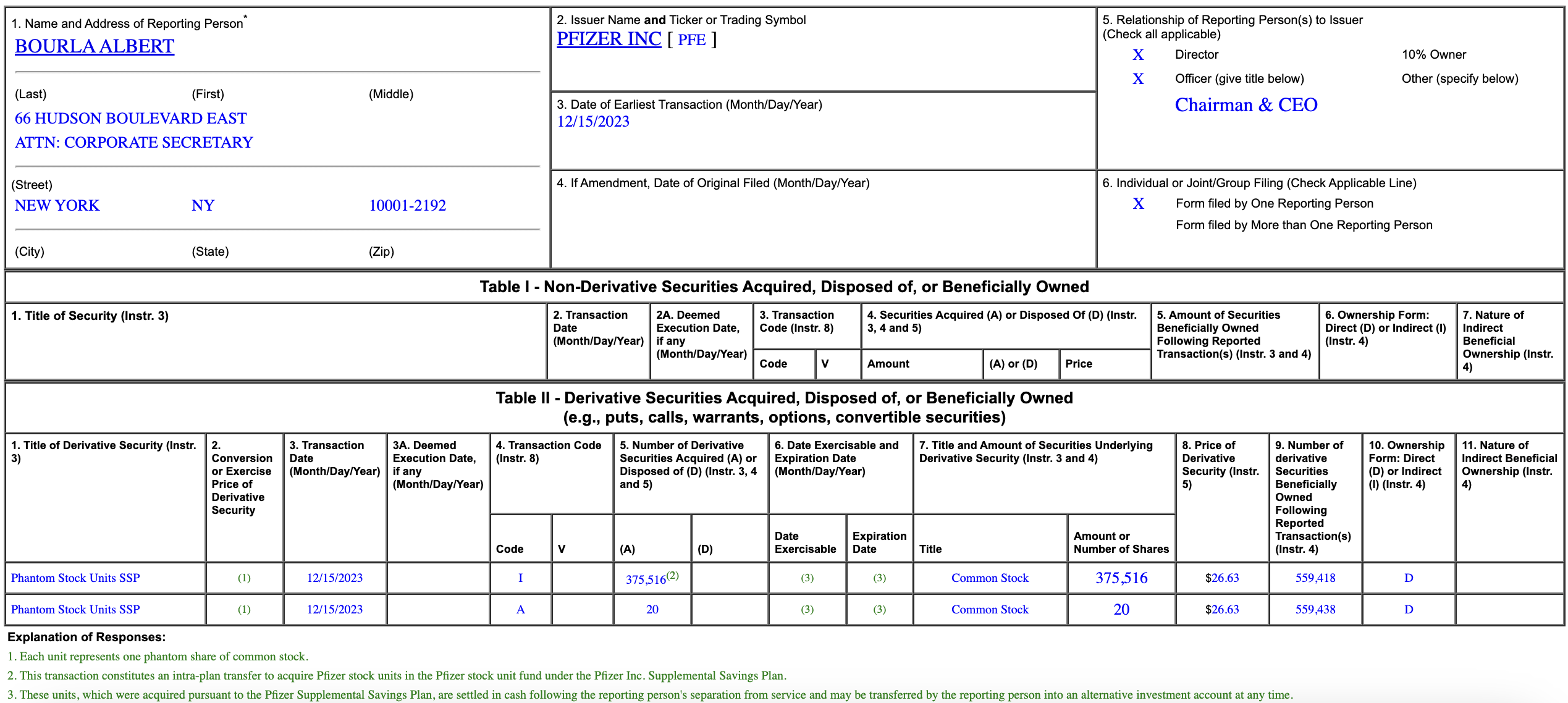Click the Director X checkbox mark
The height and width of the screenshot is (703, 1568).
click(1137, 55)
